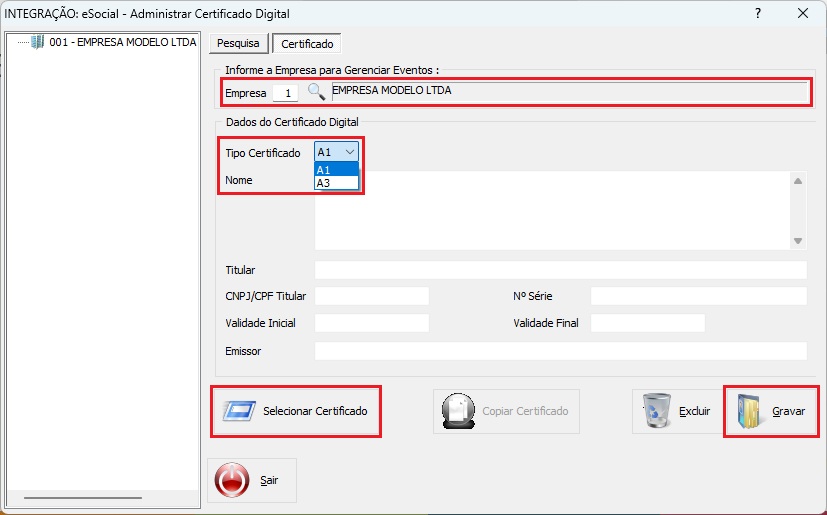Screen dimensions: 827x515
Task: Select A1 in the certificate type list
Action: point(336,170)
